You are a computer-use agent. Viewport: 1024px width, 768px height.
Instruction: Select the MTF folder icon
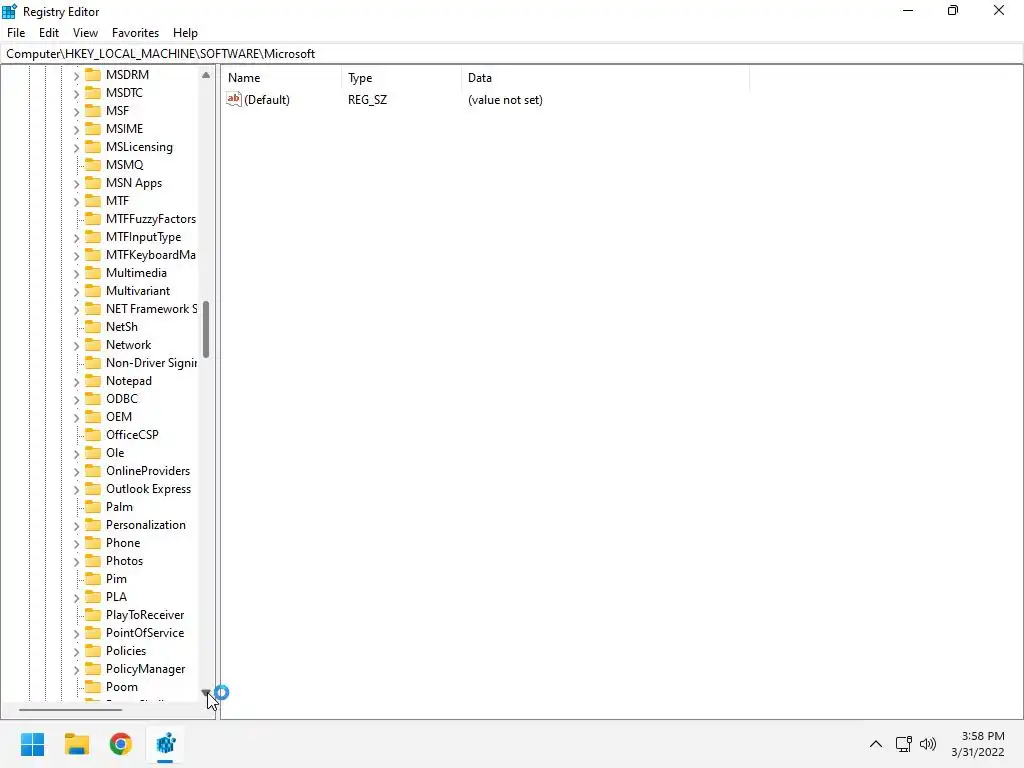point(93,200)
